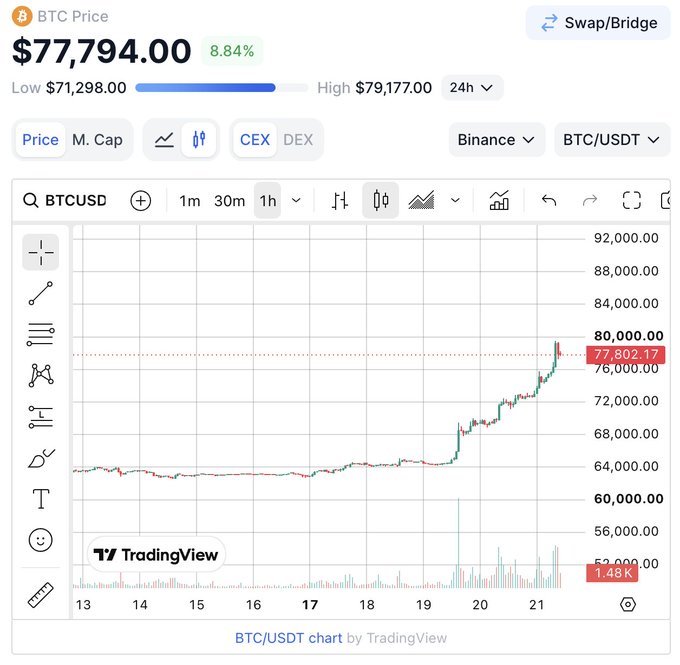
Task: Switch to M. Cap view
Action: point(97,140)
